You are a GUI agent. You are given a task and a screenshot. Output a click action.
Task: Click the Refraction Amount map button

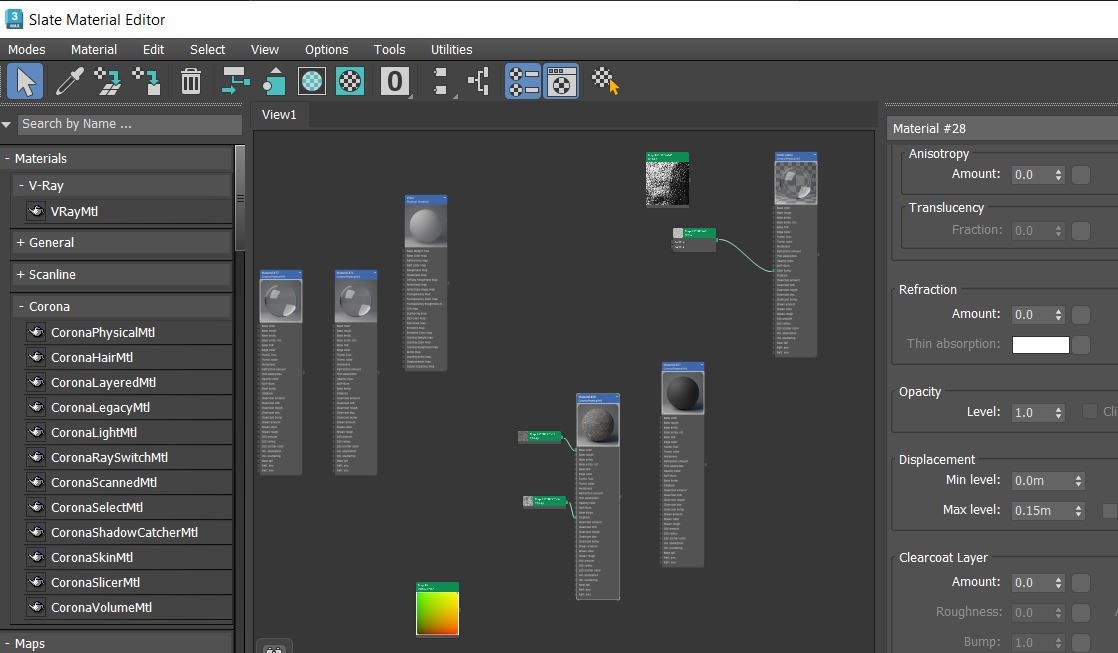click(x=1081, y=314)
